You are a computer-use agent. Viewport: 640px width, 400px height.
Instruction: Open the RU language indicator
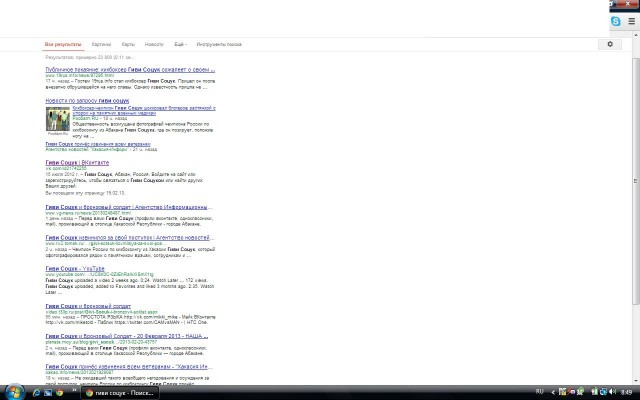[x=539, y=391]
